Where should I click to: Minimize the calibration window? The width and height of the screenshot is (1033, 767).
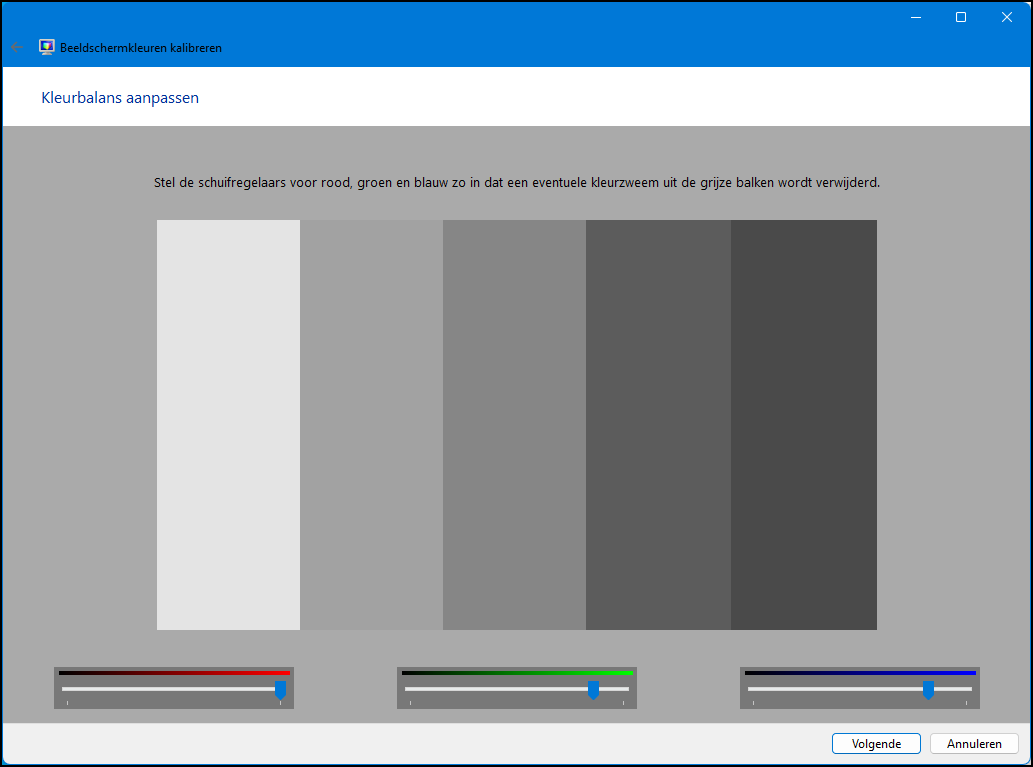click(916, 17)
